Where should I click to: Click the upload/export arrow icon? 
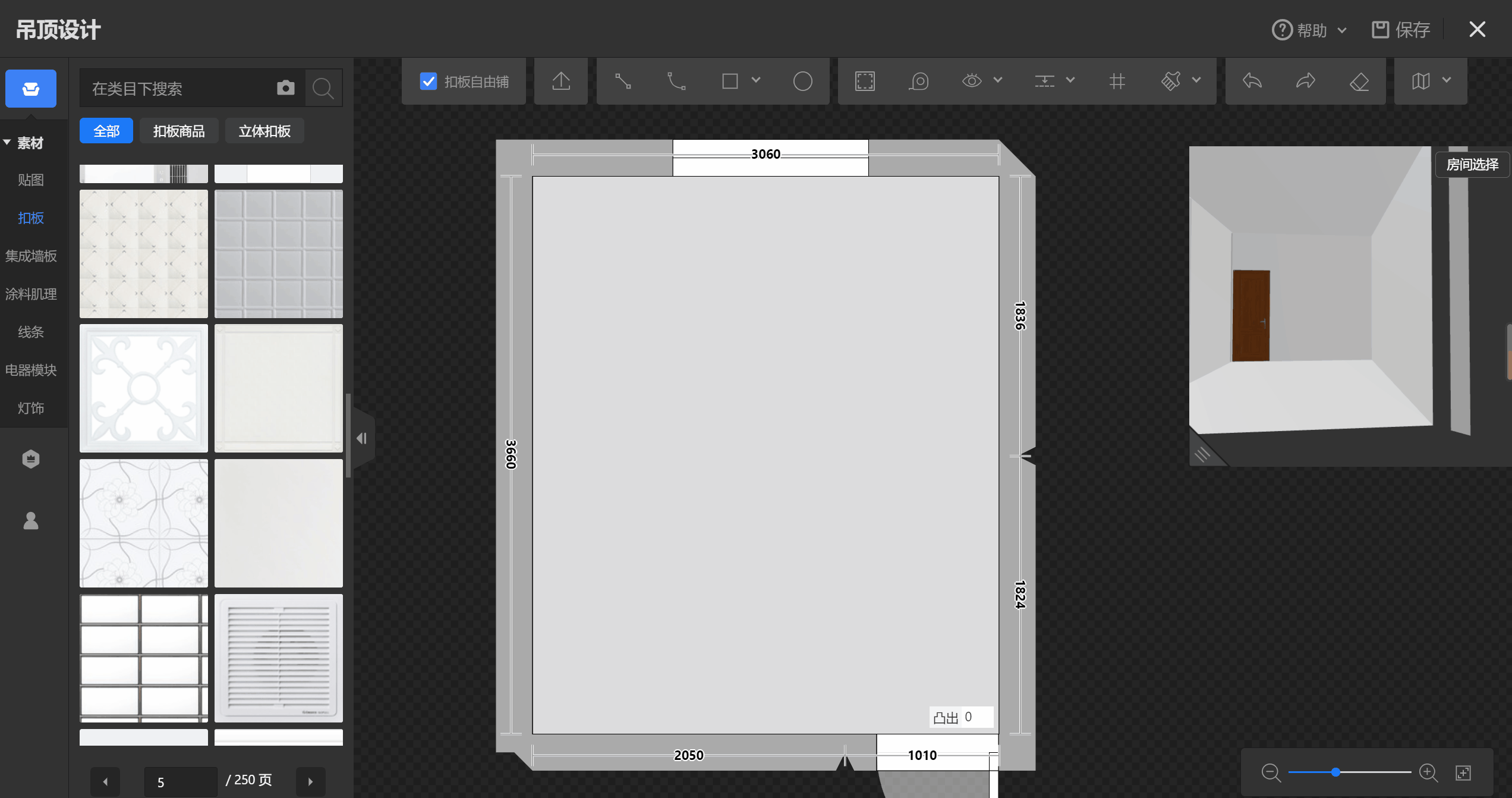point(561,81)
